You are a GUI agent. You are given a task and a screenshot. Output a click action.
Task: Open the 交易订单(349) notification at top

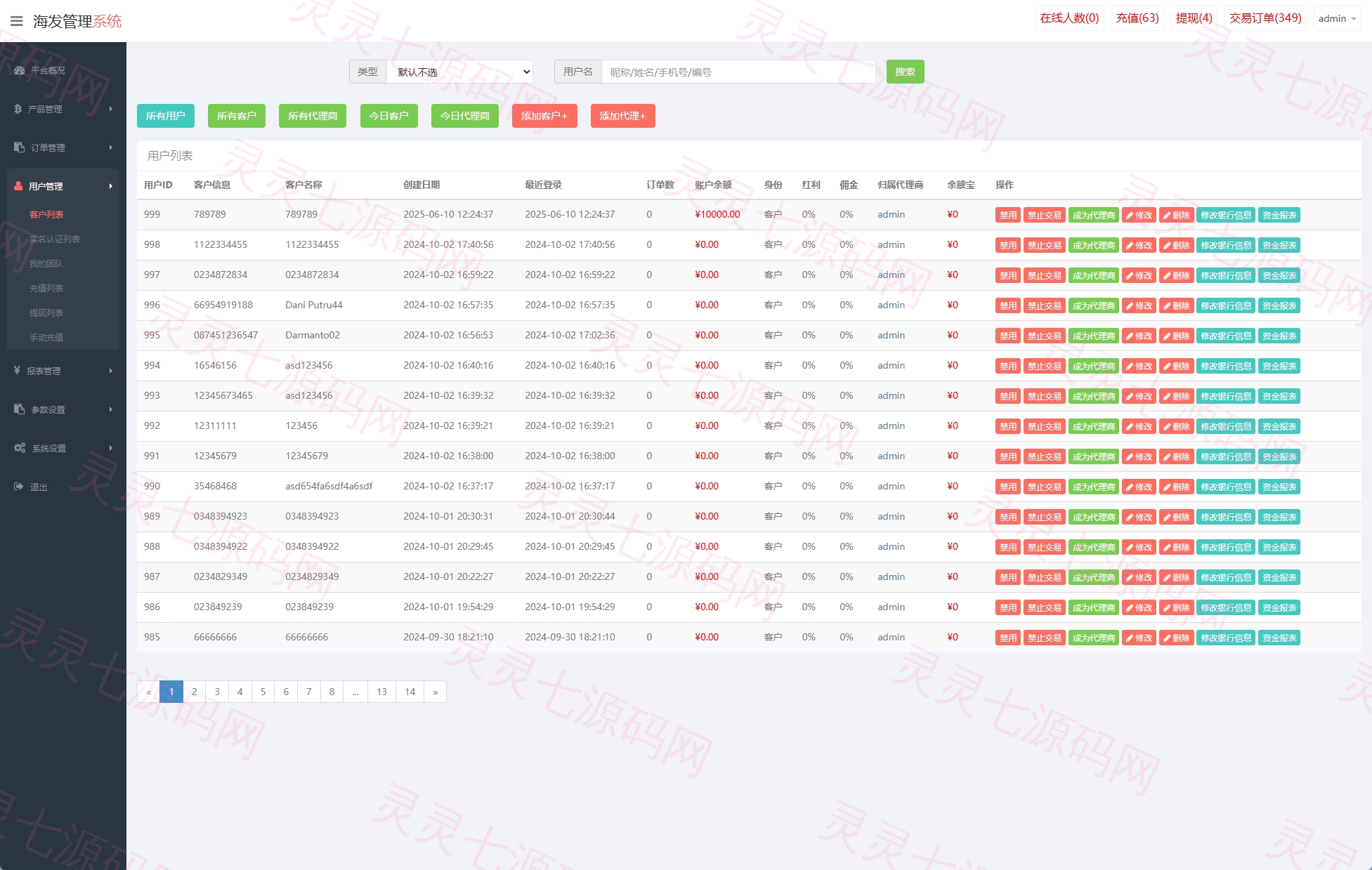click(1265, 18)
